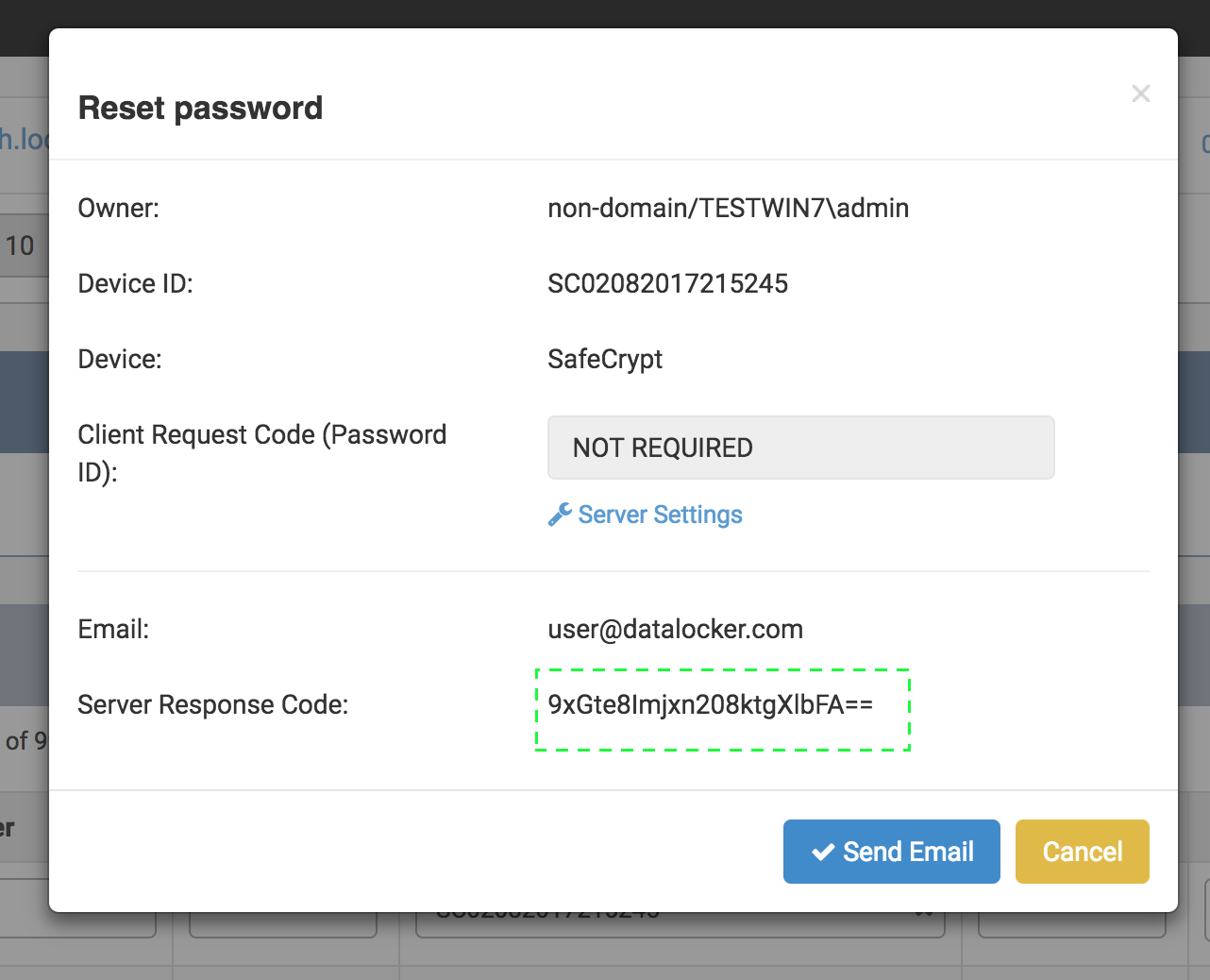Click the Device ID: label

tap(135, 284)
